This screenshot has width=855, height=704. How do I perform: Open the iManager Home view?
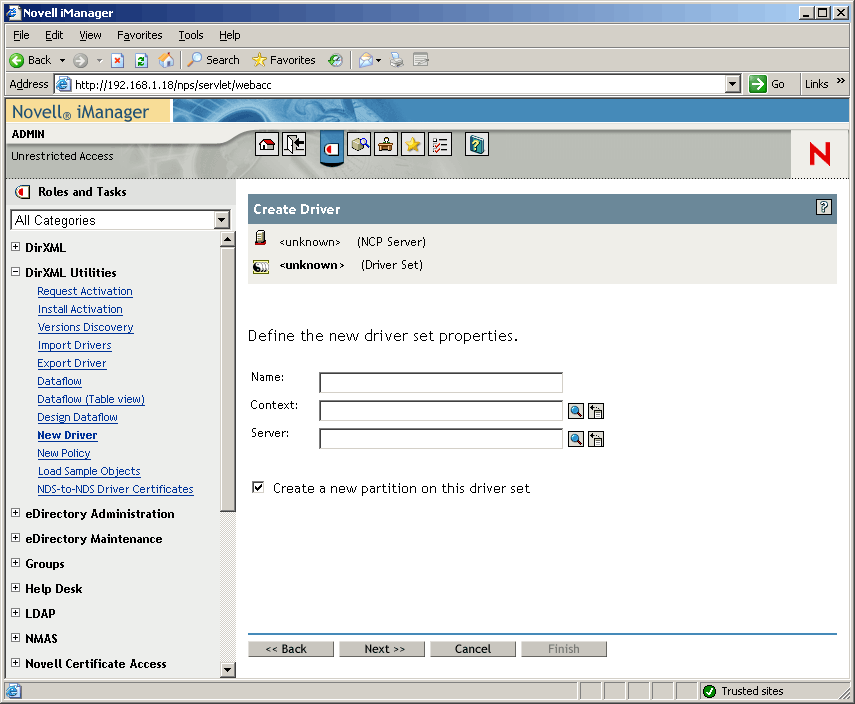click(x=267, y=144)
